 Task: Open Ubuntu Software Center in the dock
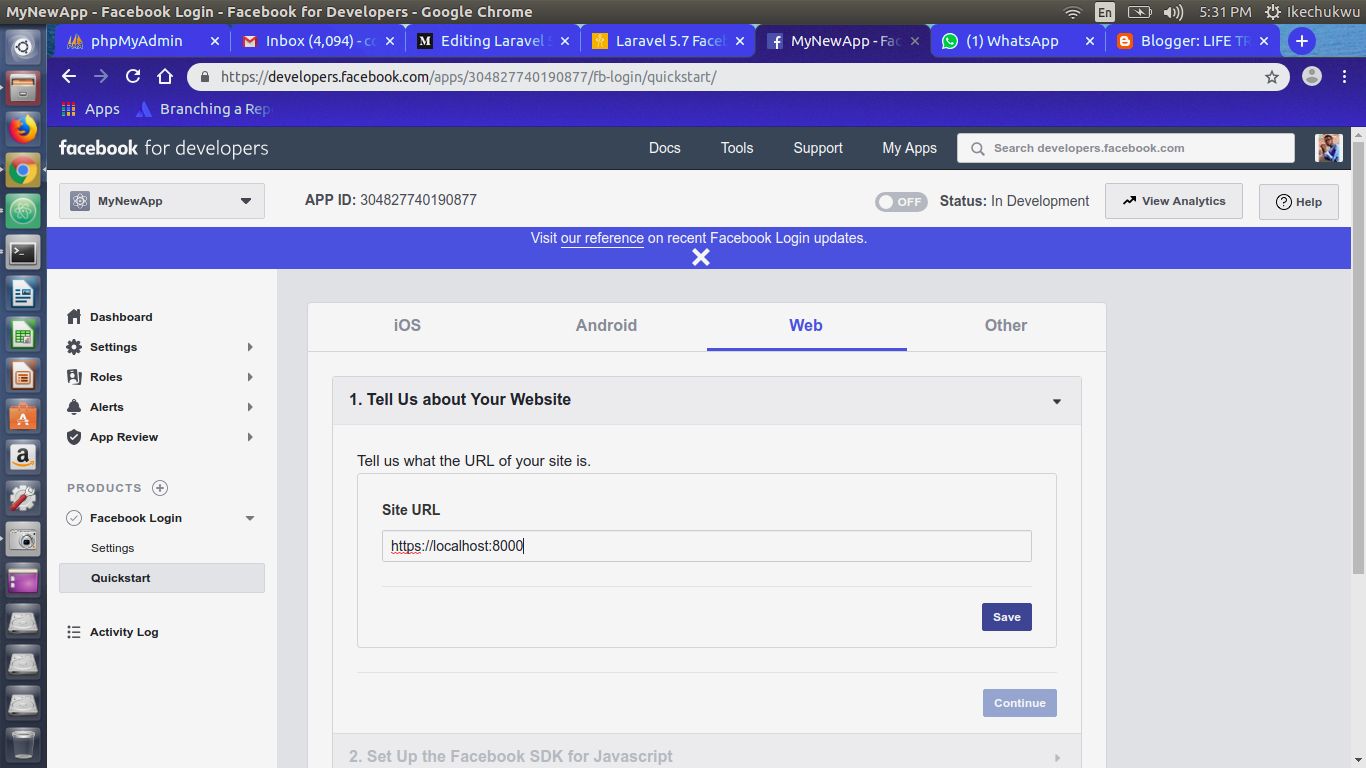click(23, 416)
